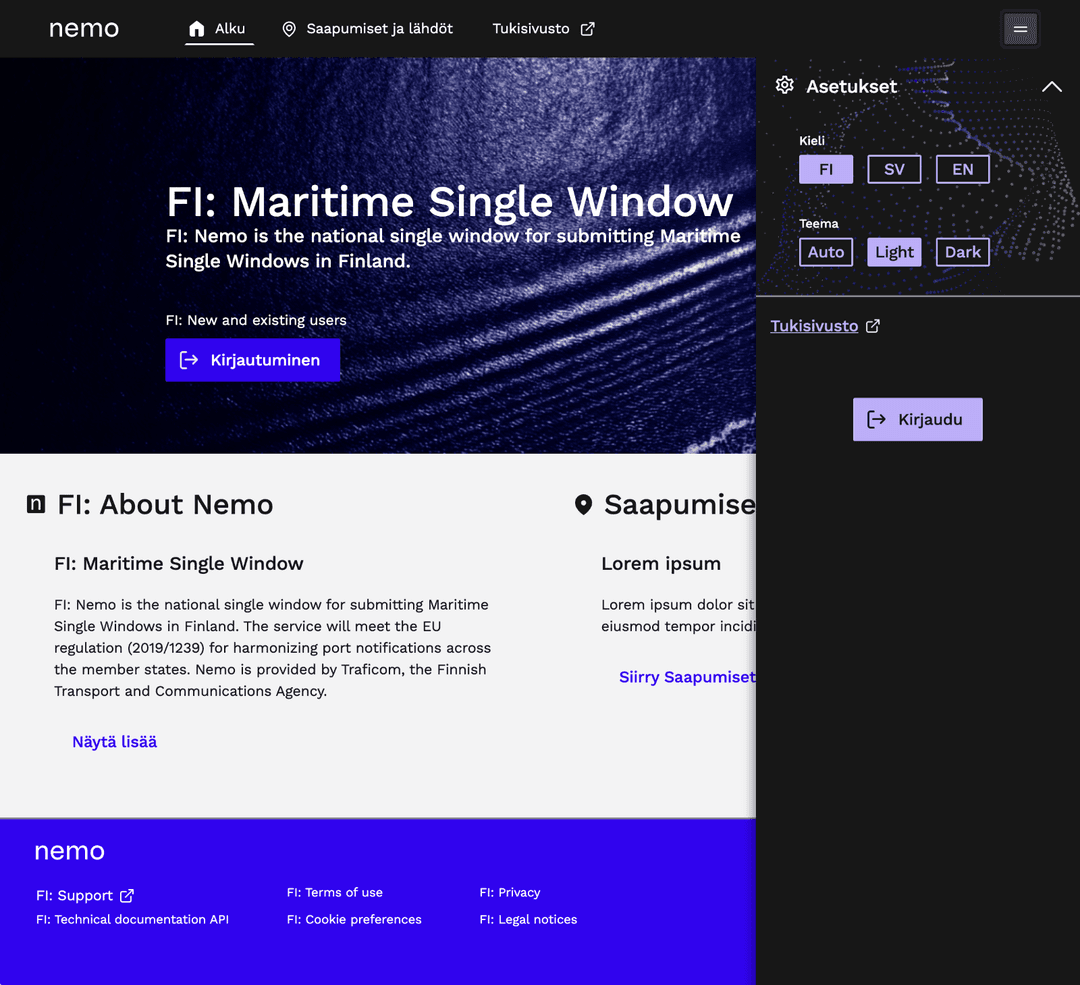The width and height of the screenshot is (1080, 985).
Task: Collapse the Asetukset settings section
Action: click(x=1051, y=87)
